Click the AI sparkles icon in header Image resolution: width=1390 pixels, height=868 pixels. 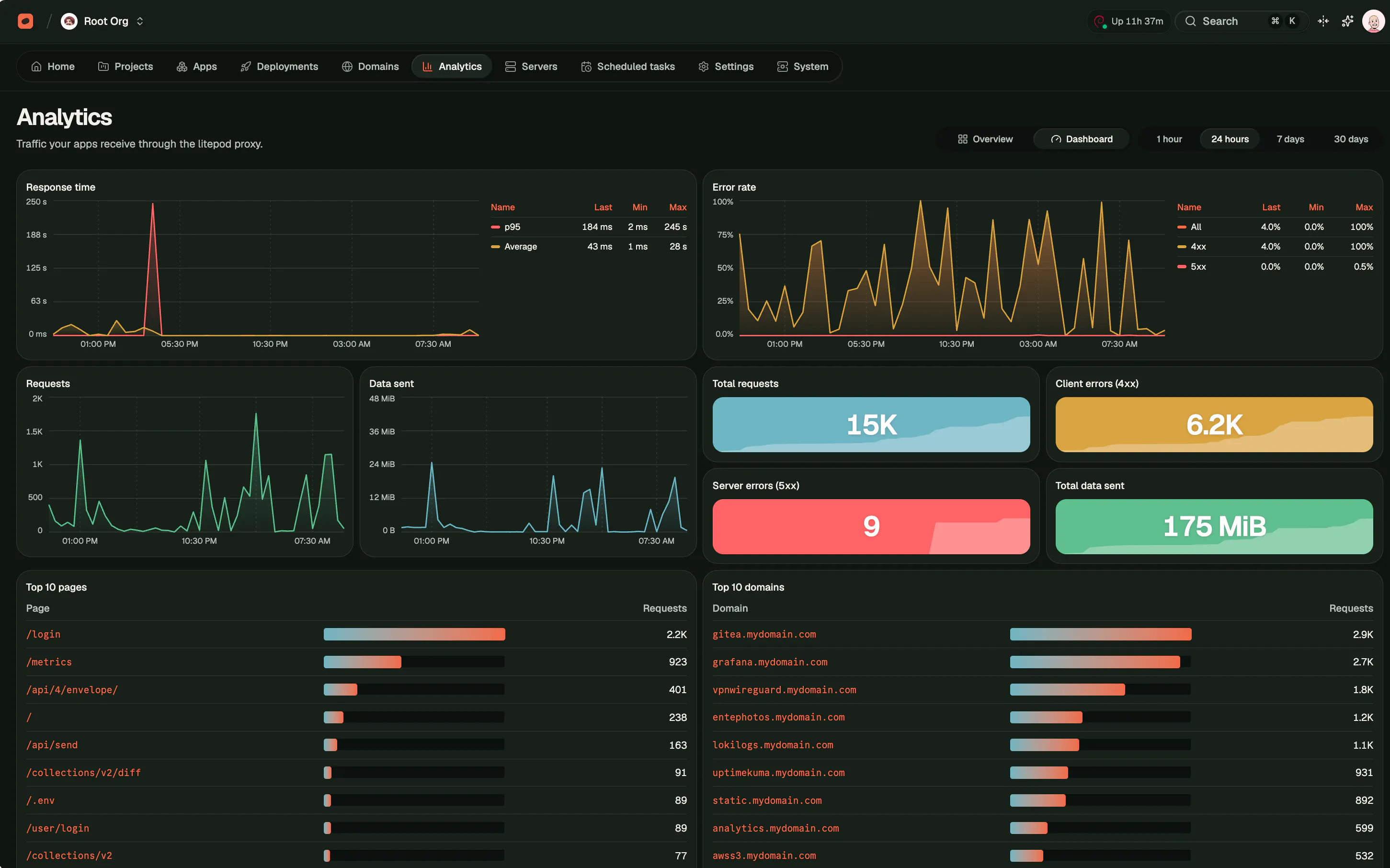(x=1347, y=21)
